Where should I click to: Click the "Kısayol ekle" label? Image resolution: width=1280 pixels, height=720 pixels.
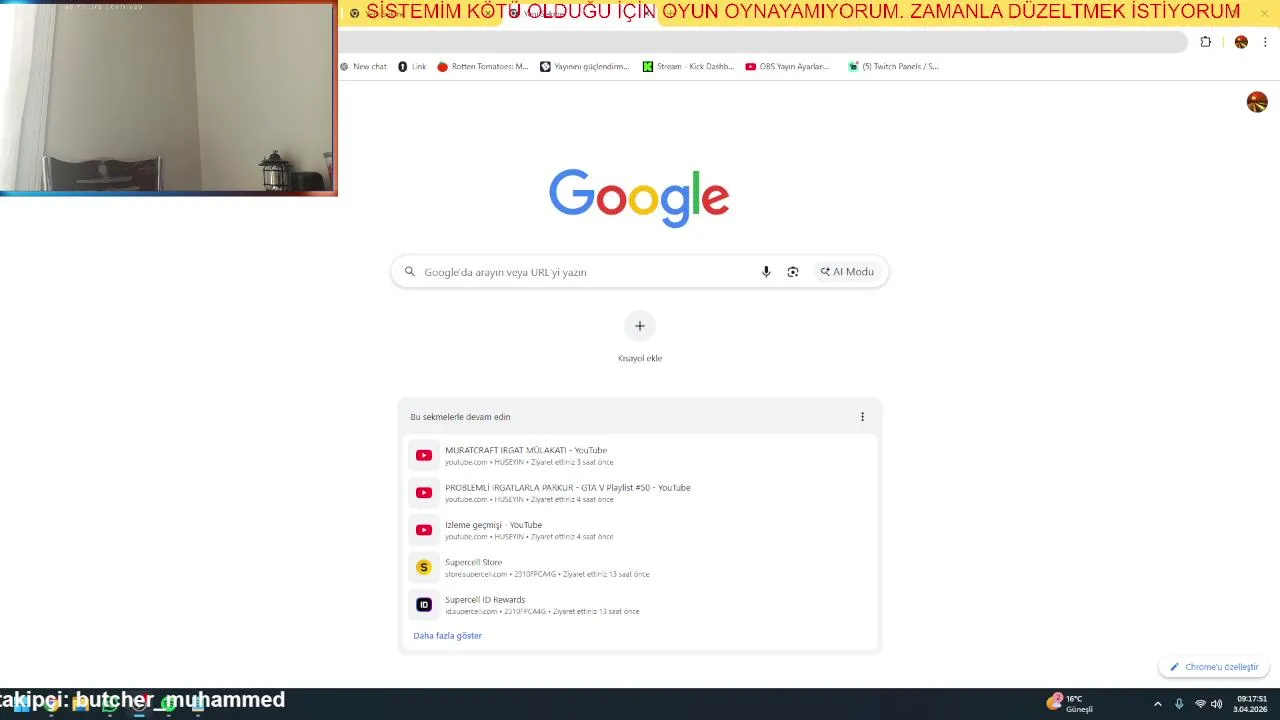pyautogui.click(x=640, y=358)
